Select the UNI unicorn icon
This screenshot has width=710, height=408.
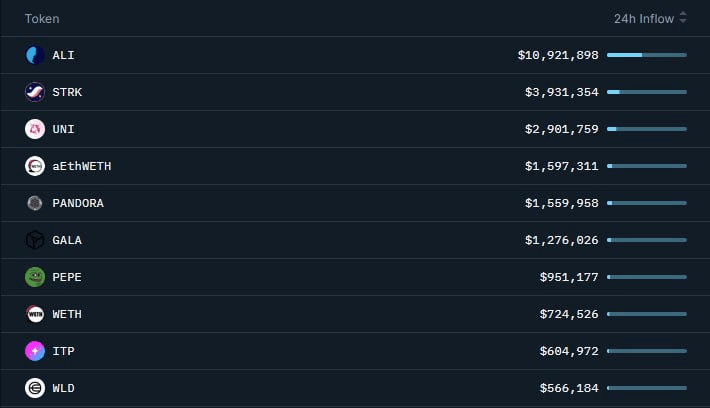click(x=35, y=129)
